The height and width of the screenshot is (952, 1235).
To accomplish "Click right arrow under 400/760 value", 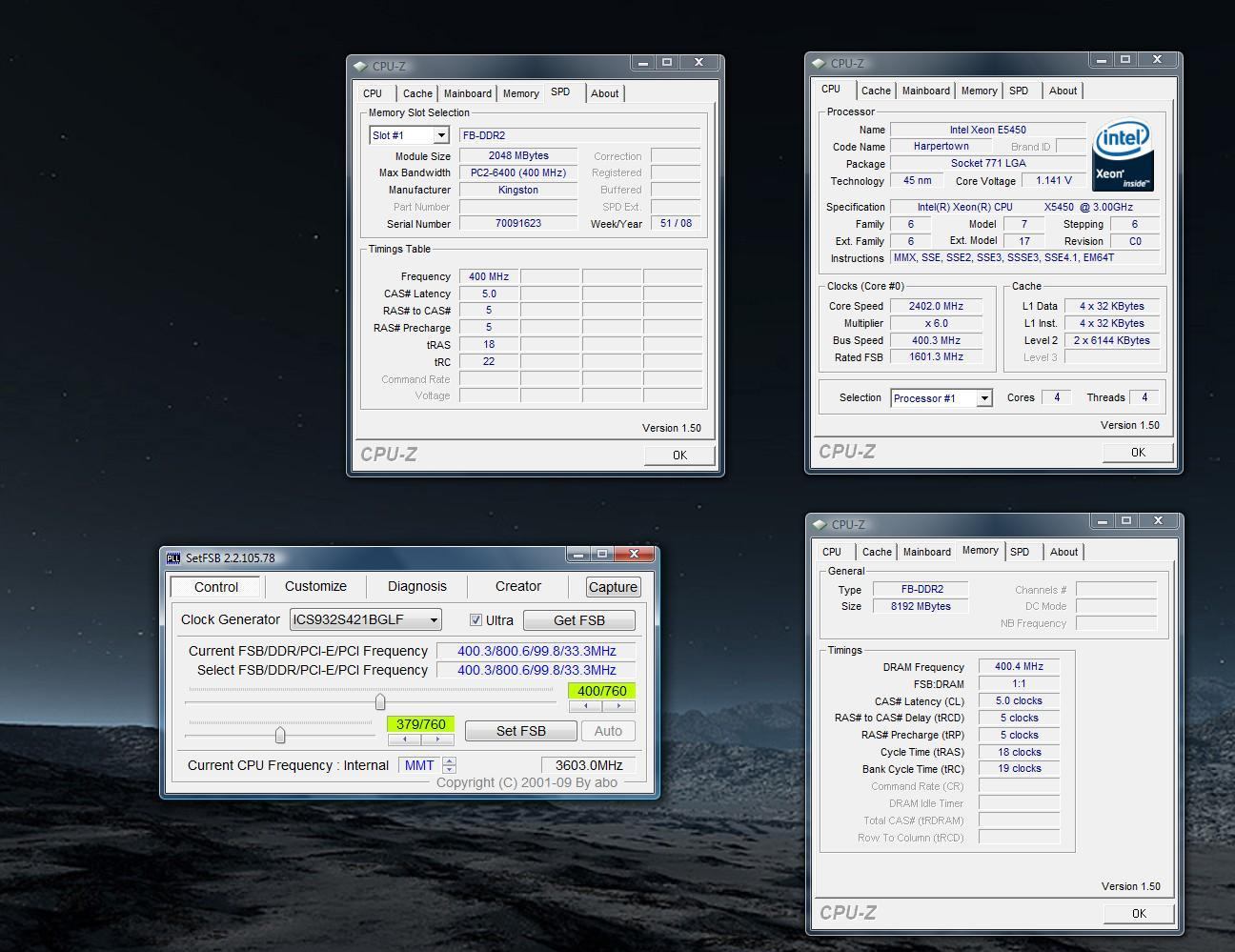I will 618,706.
